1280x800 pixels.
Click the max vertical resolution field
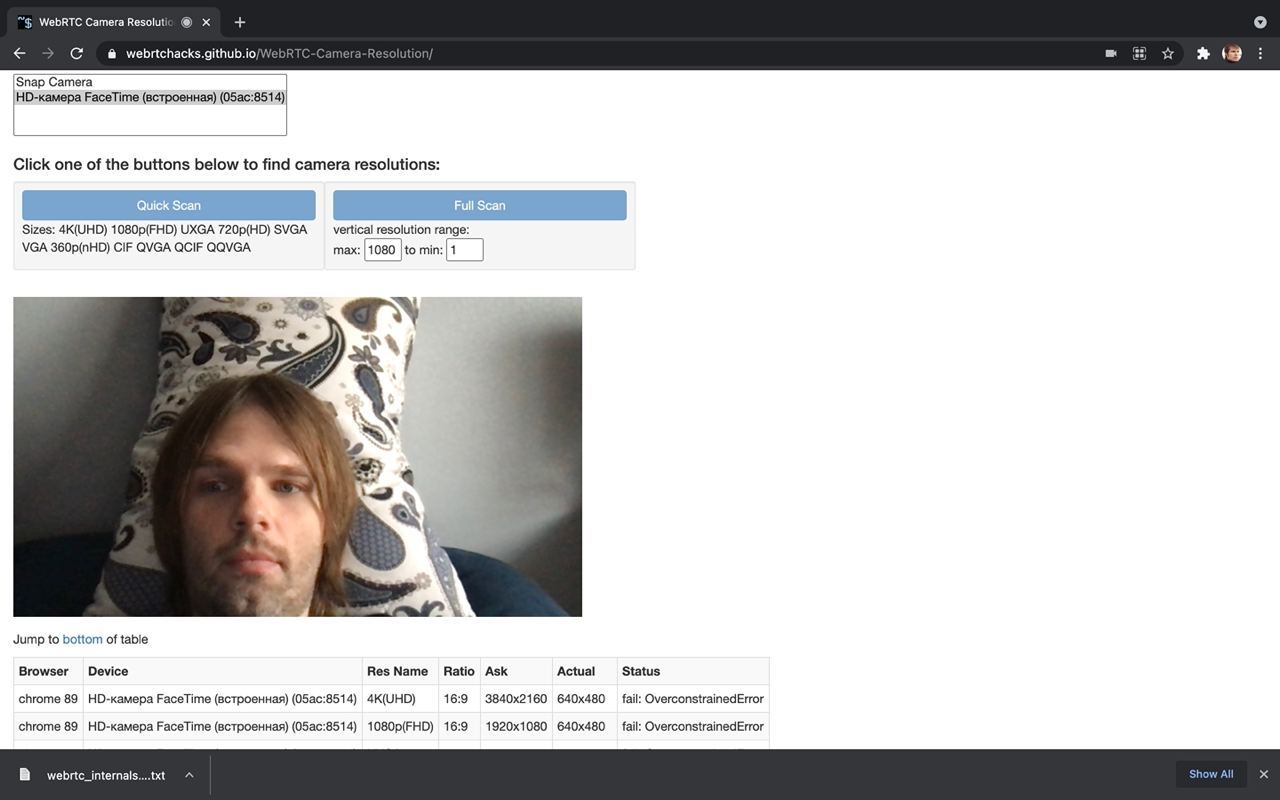coord(383,250)
